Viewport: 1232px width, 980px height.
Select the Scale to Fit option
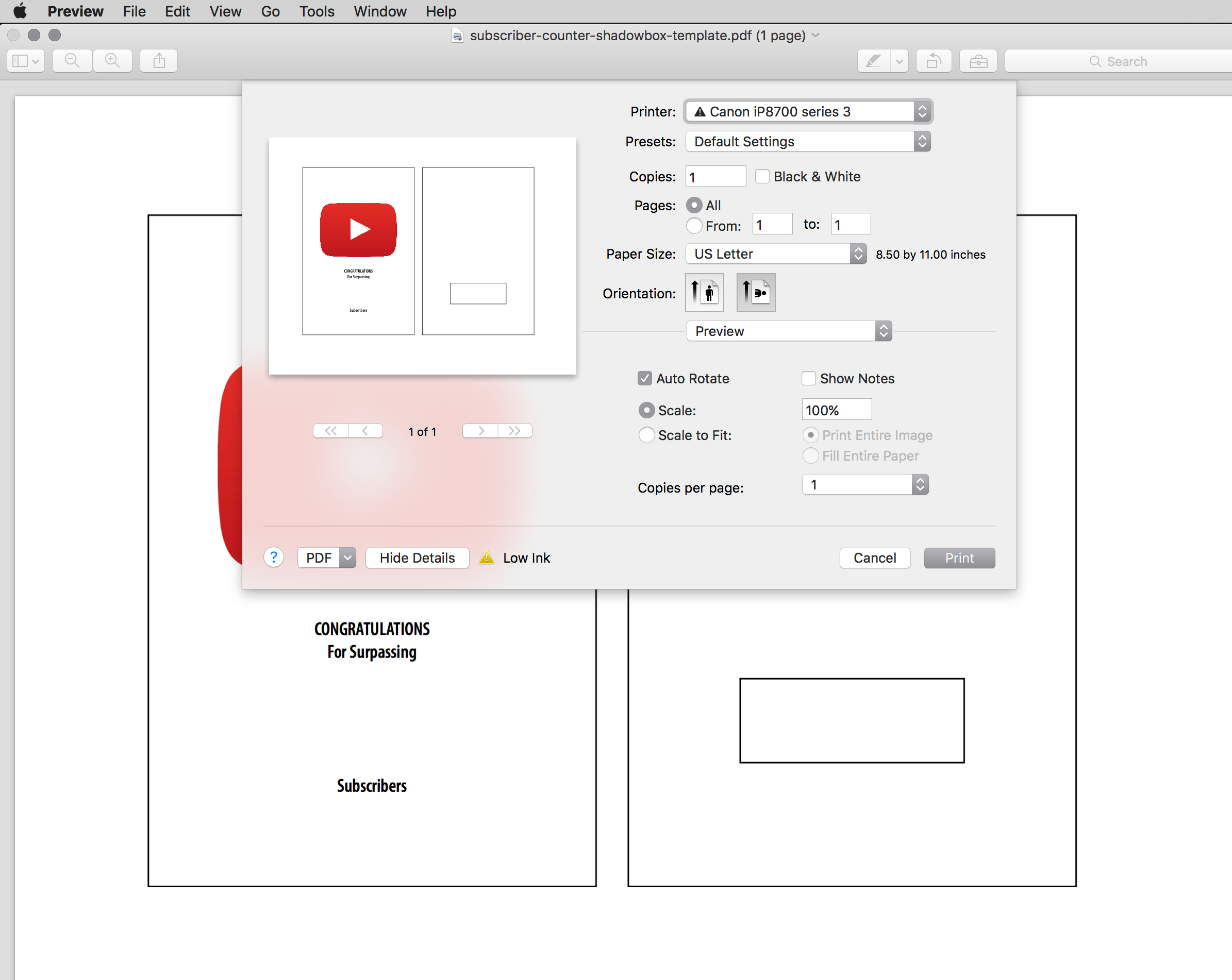click(x=646, y=434)
